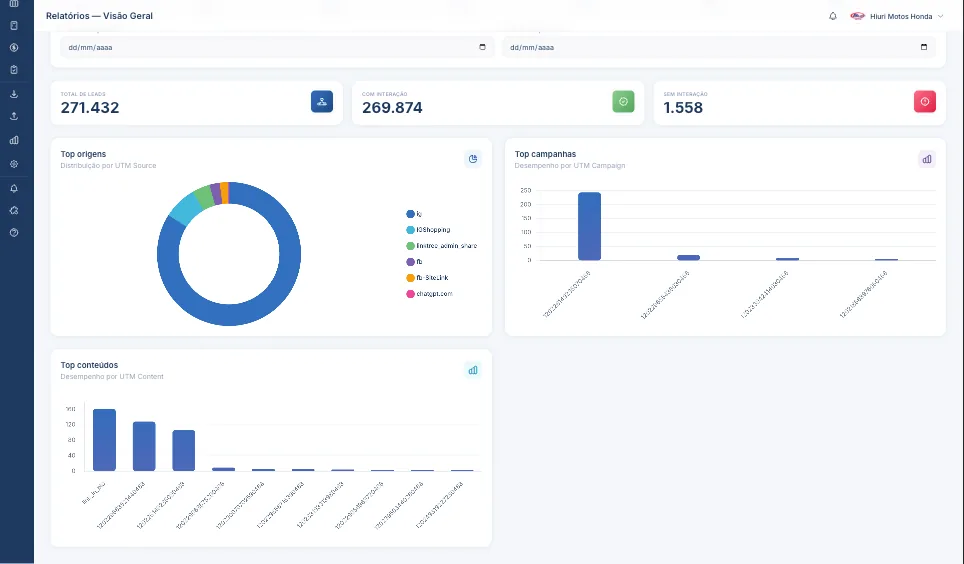Toggle the 'chatgpt.com' legend series
Screen dimensions: 964x564
coord(429,294)
